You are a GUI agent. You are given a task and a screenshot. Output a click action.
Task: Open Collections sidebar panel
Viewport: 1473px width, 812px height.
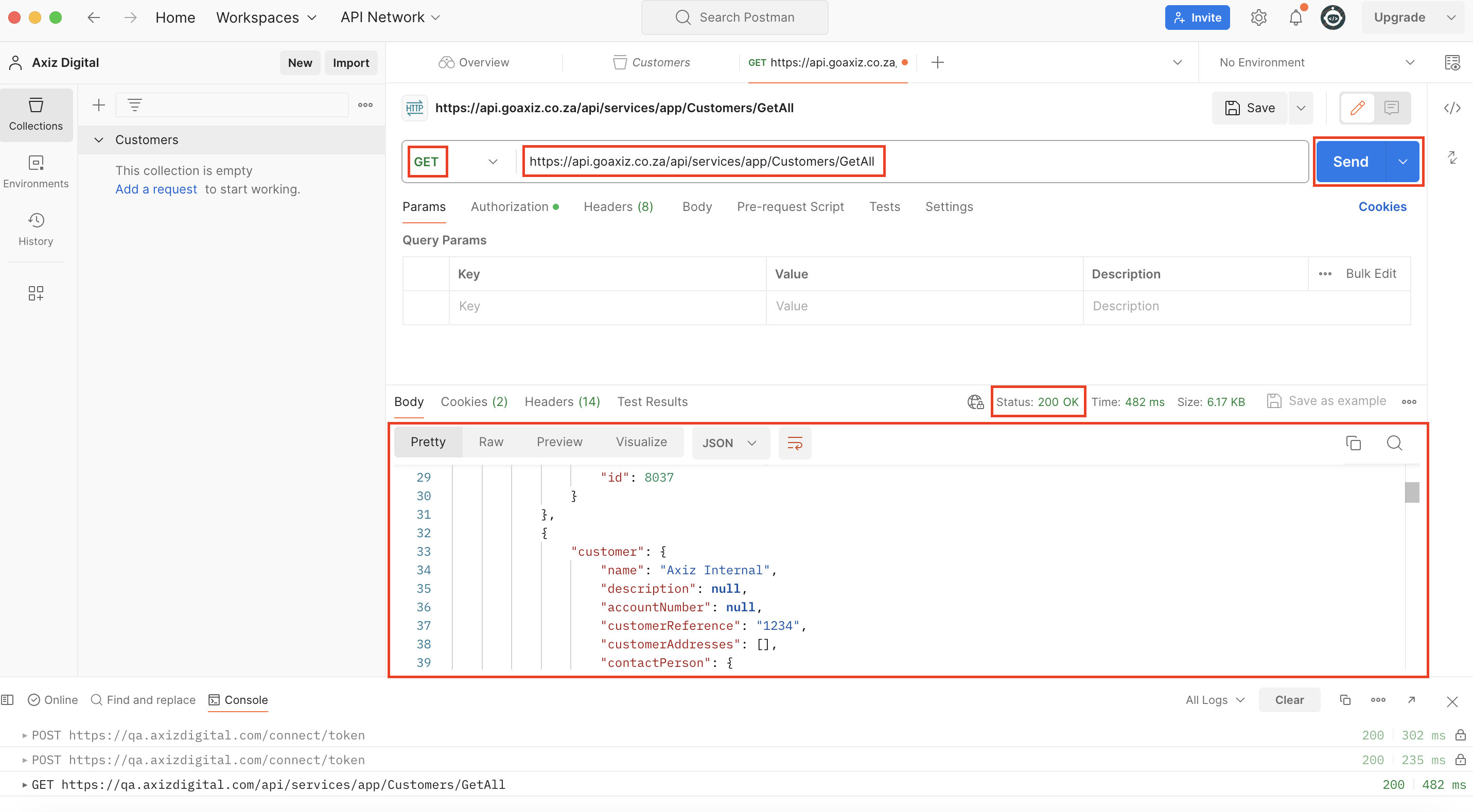pyautogui.click(x=36, y=114)
